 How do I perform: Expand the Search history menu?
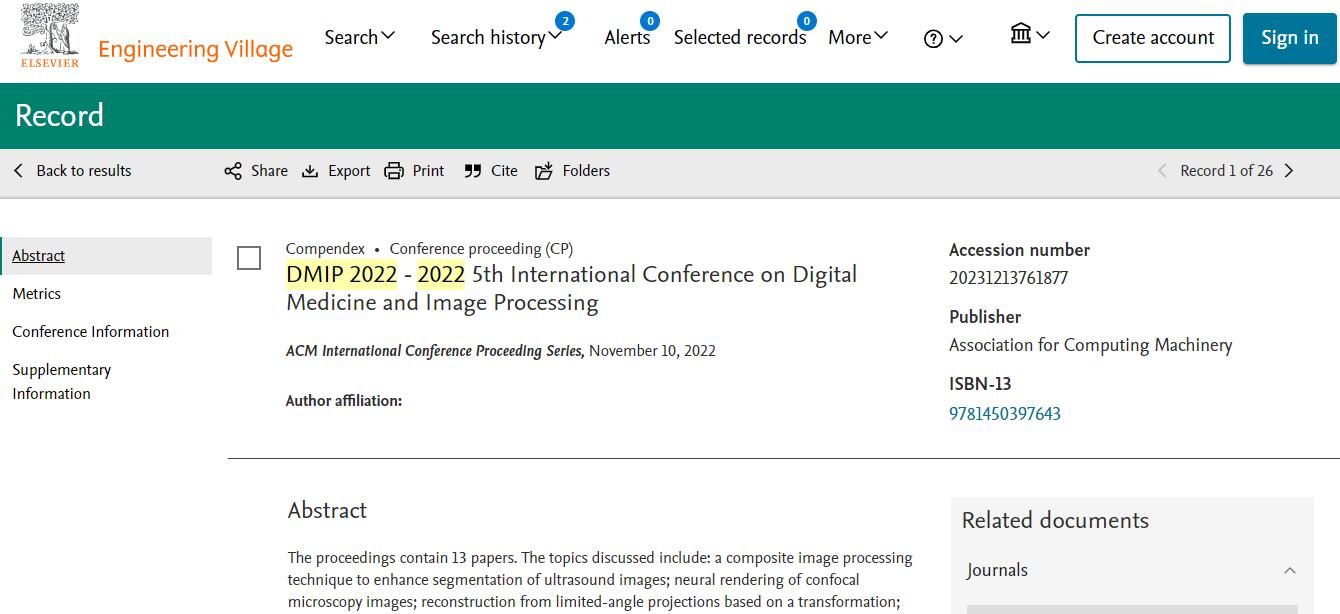496,37
